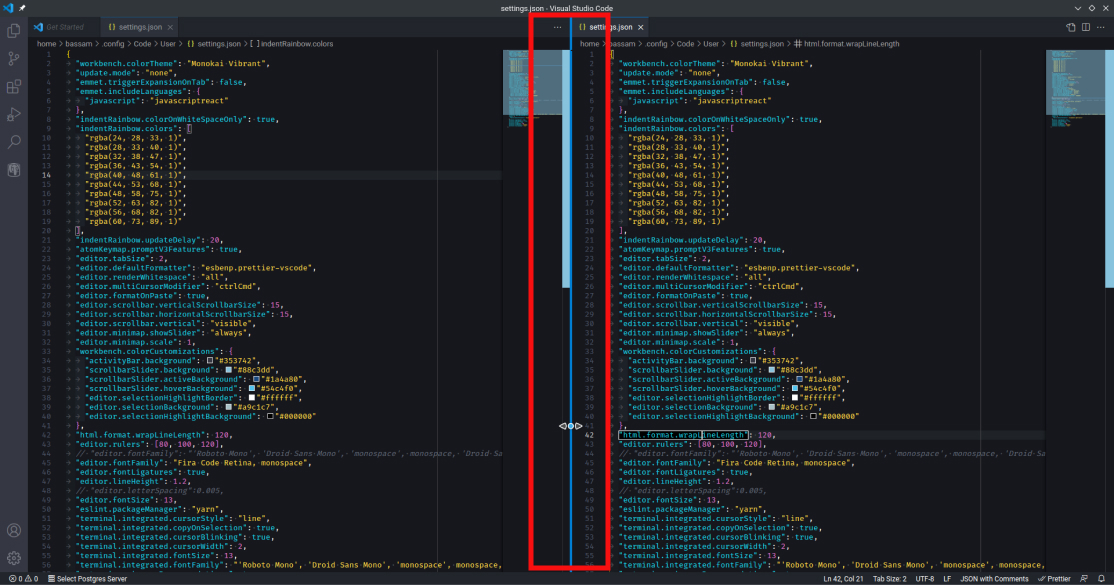The height and width of the screenshot is (585, 1114).
Task: Close the right settings.json tab
Action: point(641,27)
